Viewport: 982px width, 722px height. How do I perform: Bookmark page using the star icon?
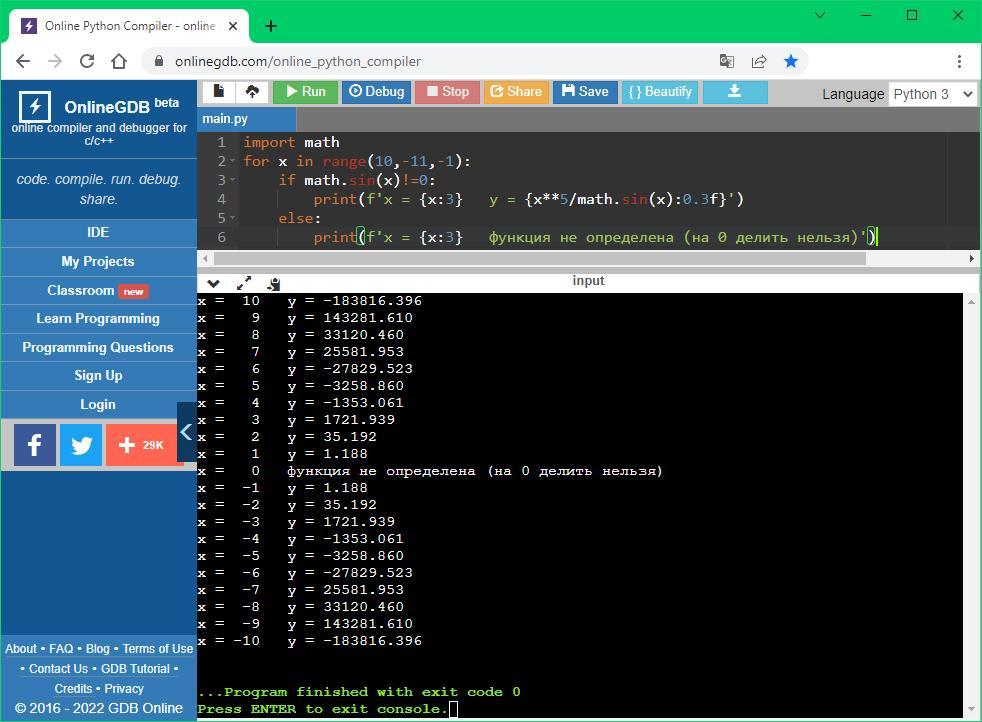pyautogui.click(x=791, y=61)
